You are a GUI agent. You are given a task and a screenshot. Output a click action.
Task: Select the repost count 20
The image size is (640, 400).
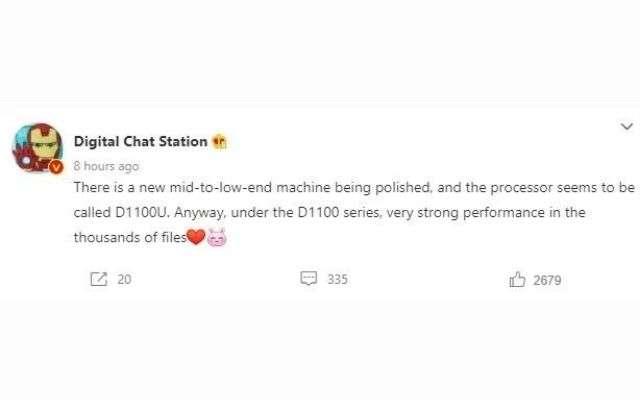(124, 280)
